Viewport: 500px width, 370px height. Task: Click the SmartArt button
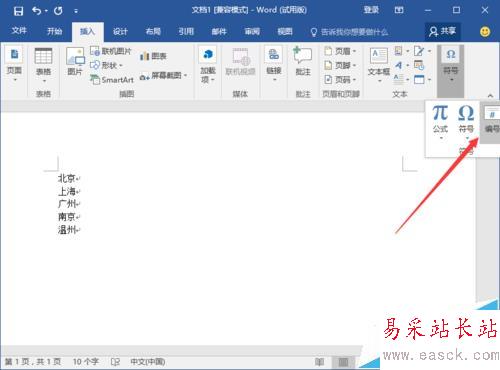click(x=112, y=80)
